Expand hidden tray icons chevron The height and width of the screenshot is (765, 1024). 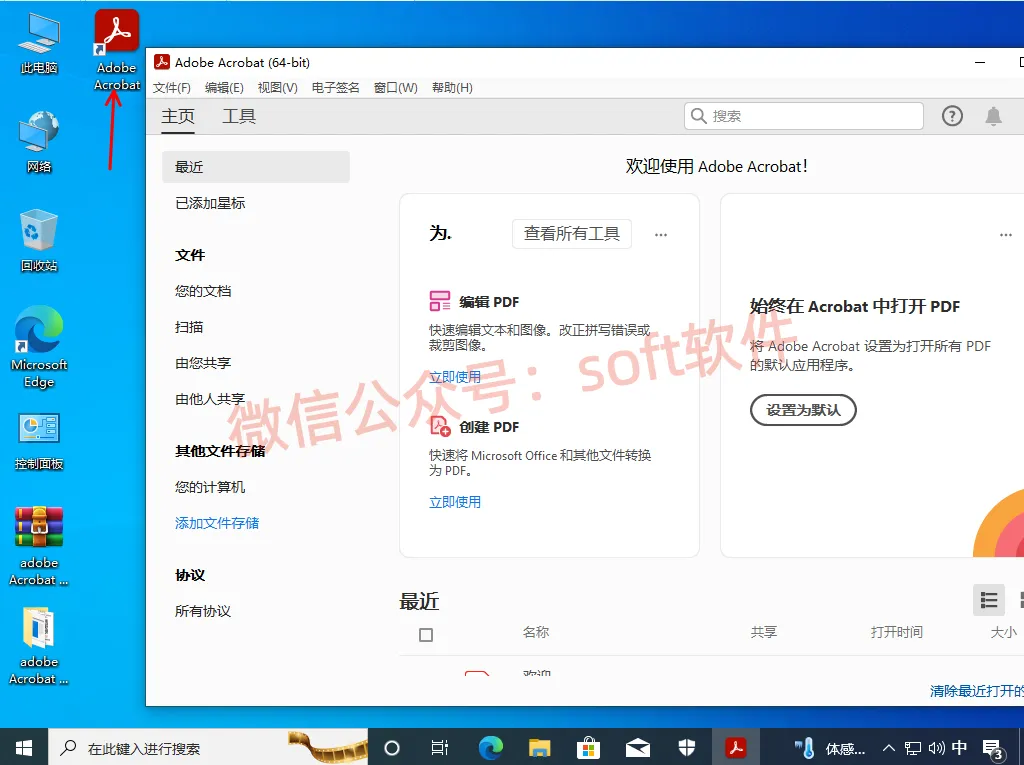(889, 748)
